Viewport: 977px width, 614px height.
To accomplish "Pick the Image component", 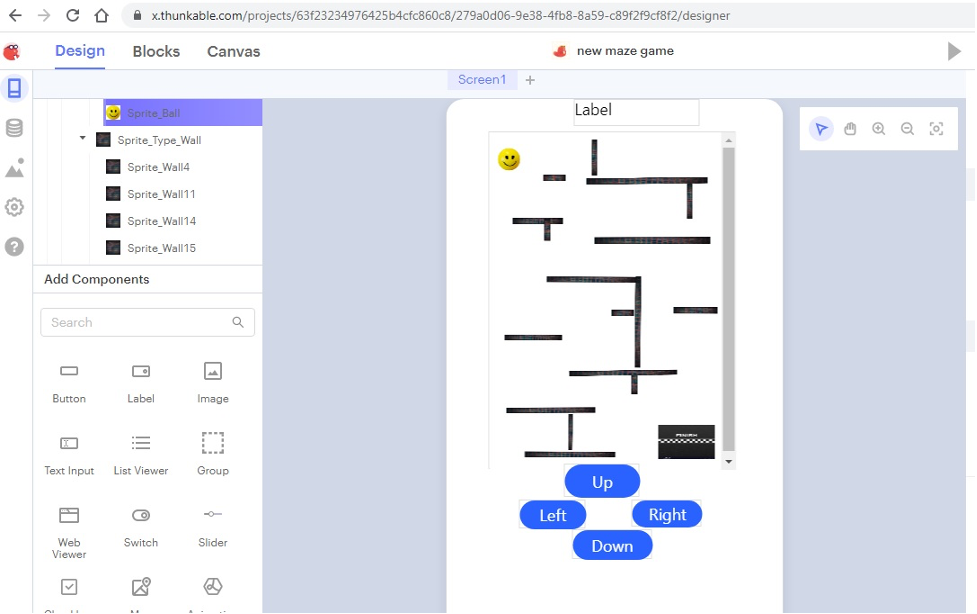I will [x=212, y=383].
